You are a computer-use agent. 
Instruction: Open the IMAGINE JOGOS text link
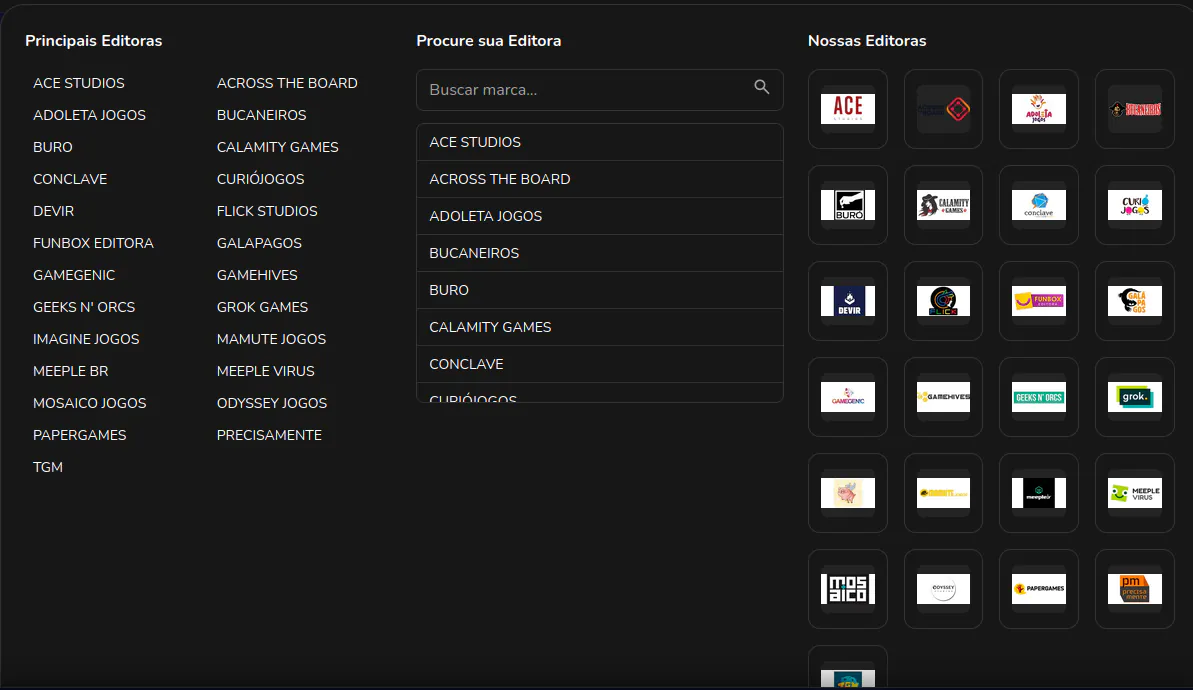(86, 339)
